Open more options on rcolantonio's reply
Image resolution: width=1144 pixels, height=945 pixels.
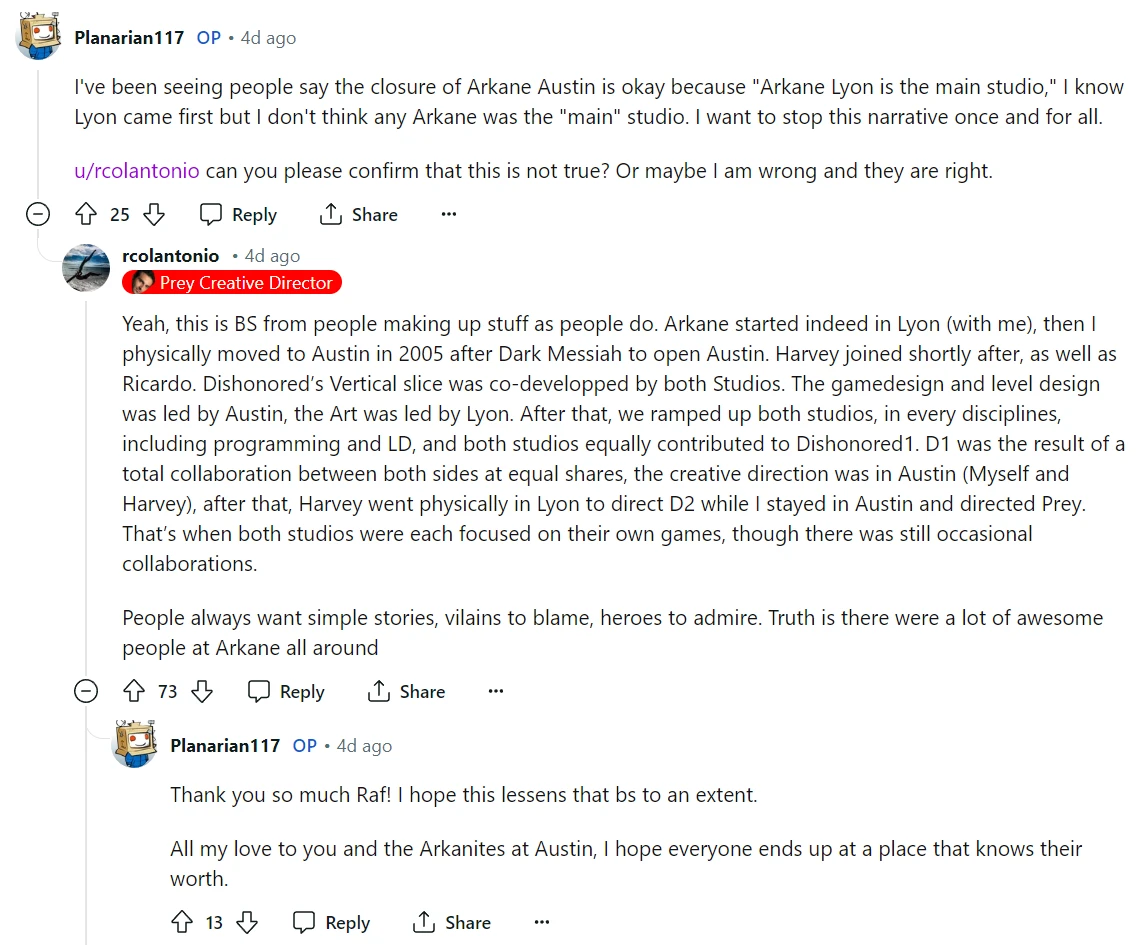[x=496, y=691]
